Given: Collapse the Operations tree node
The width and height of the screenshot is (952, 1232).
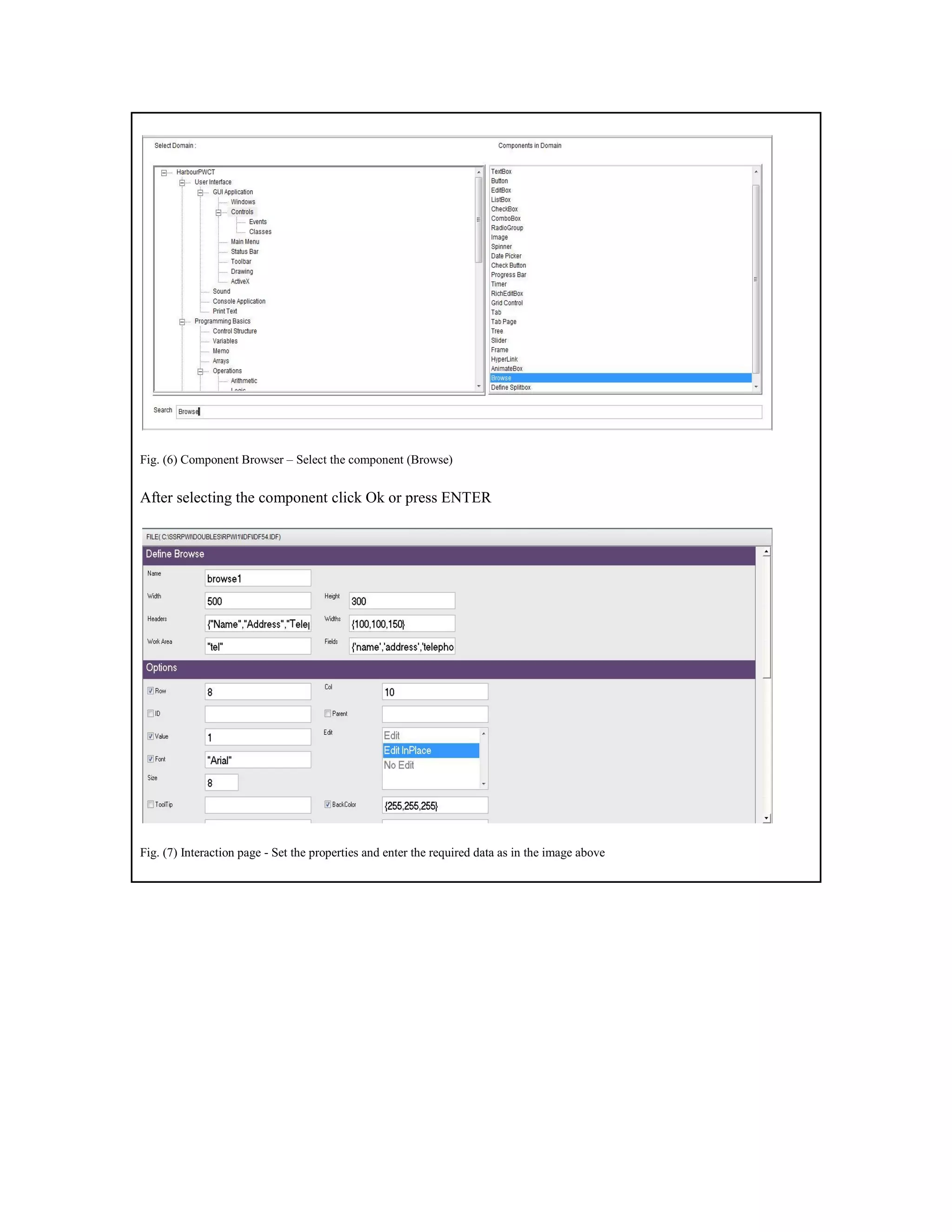Looking at the screenshot, I should click(x=200, y=372).
